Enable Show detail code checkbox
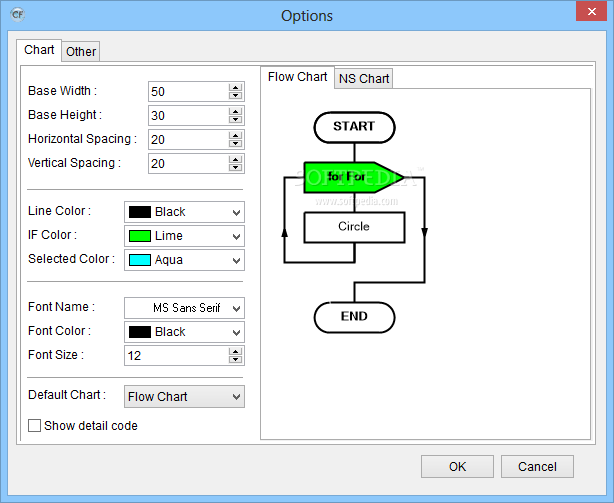 34,425
